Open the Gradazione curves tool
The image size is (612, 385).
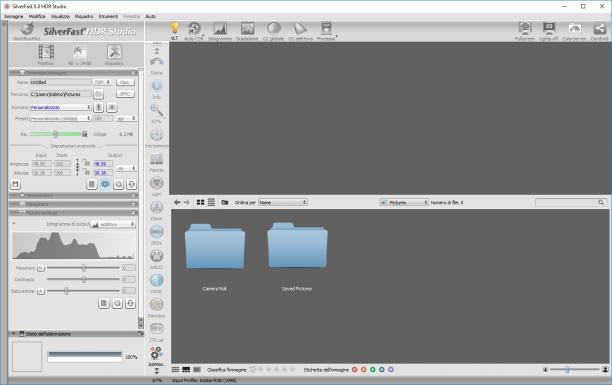[x=247, y=28]
